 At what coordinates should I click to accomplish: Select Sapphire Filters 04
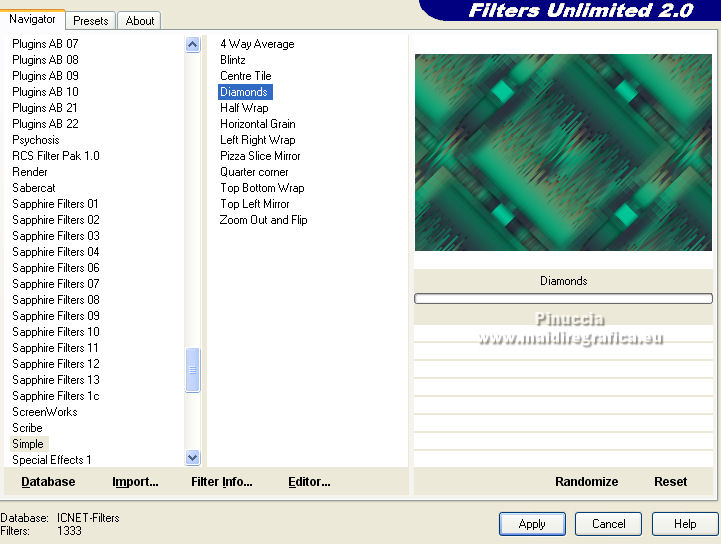pyautogui.click(x=56, y=252)
